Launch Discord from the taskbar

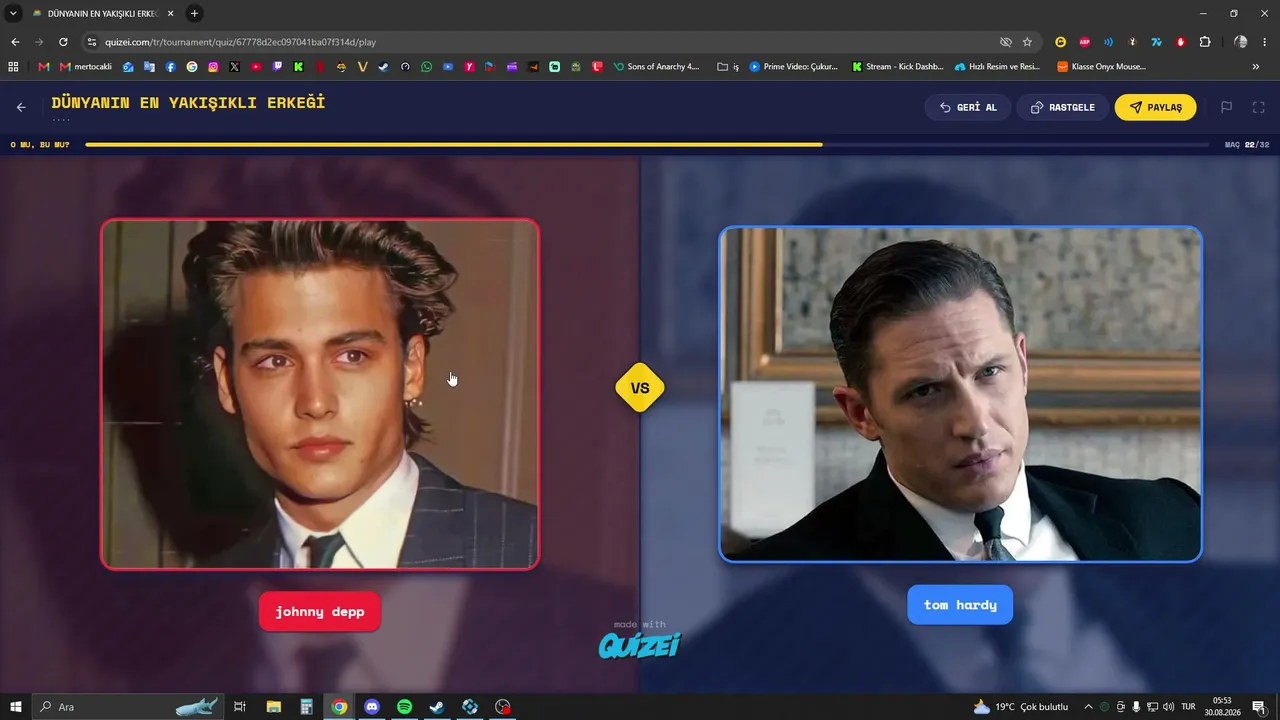372,707
